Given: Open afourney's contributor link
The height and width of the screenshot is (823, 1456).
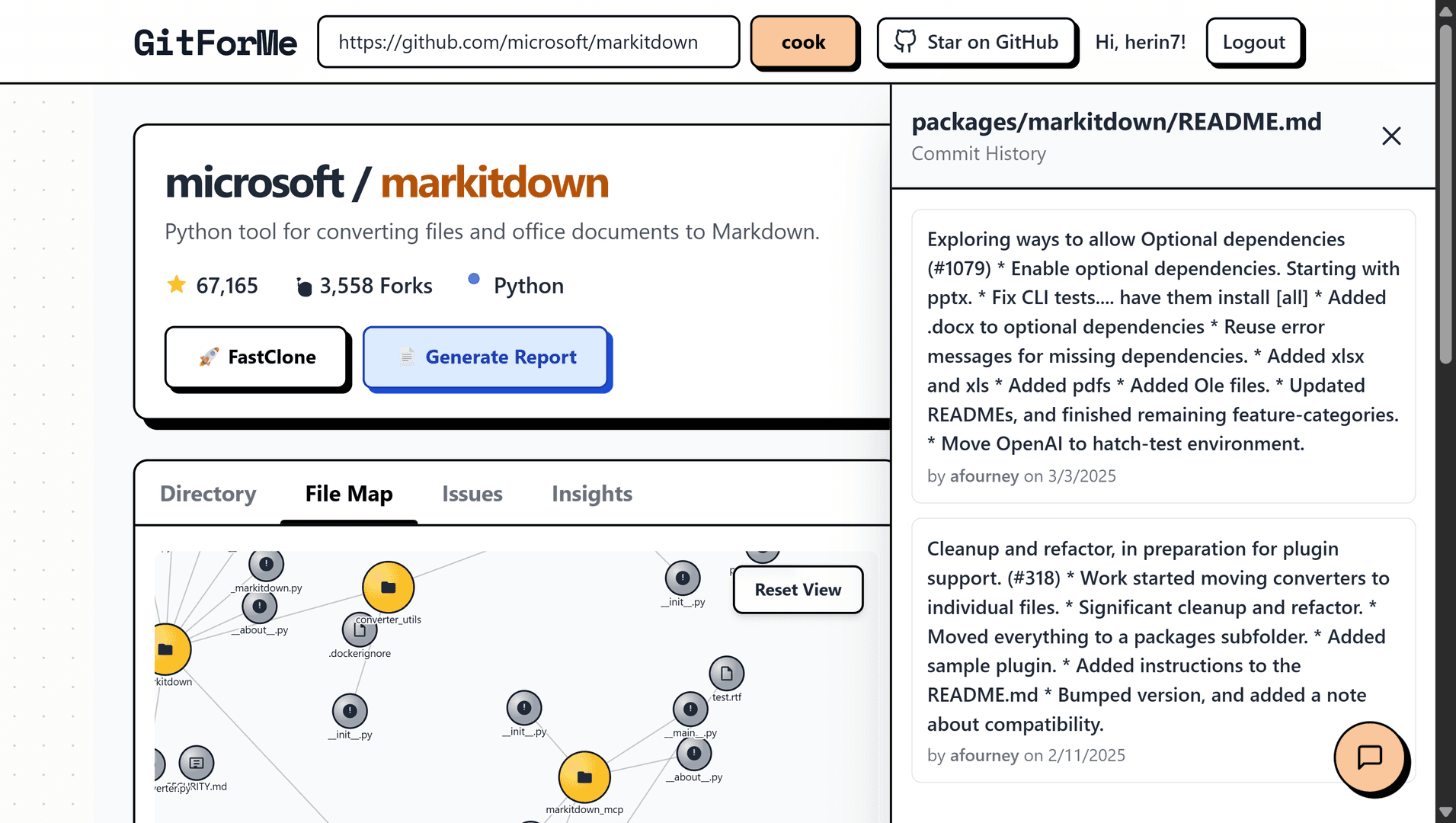Looking at the screenshot, I should click(984, 476).
